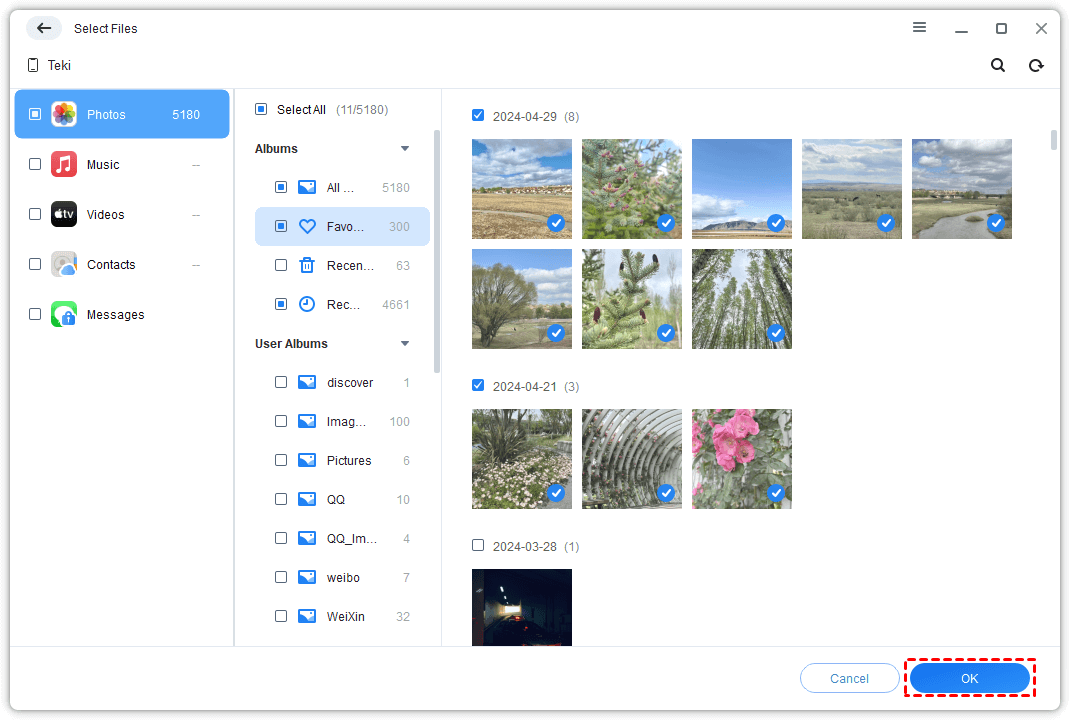The image size is (1070, 720).
Task: Open the hamburger menu icon
Action: 919,28
